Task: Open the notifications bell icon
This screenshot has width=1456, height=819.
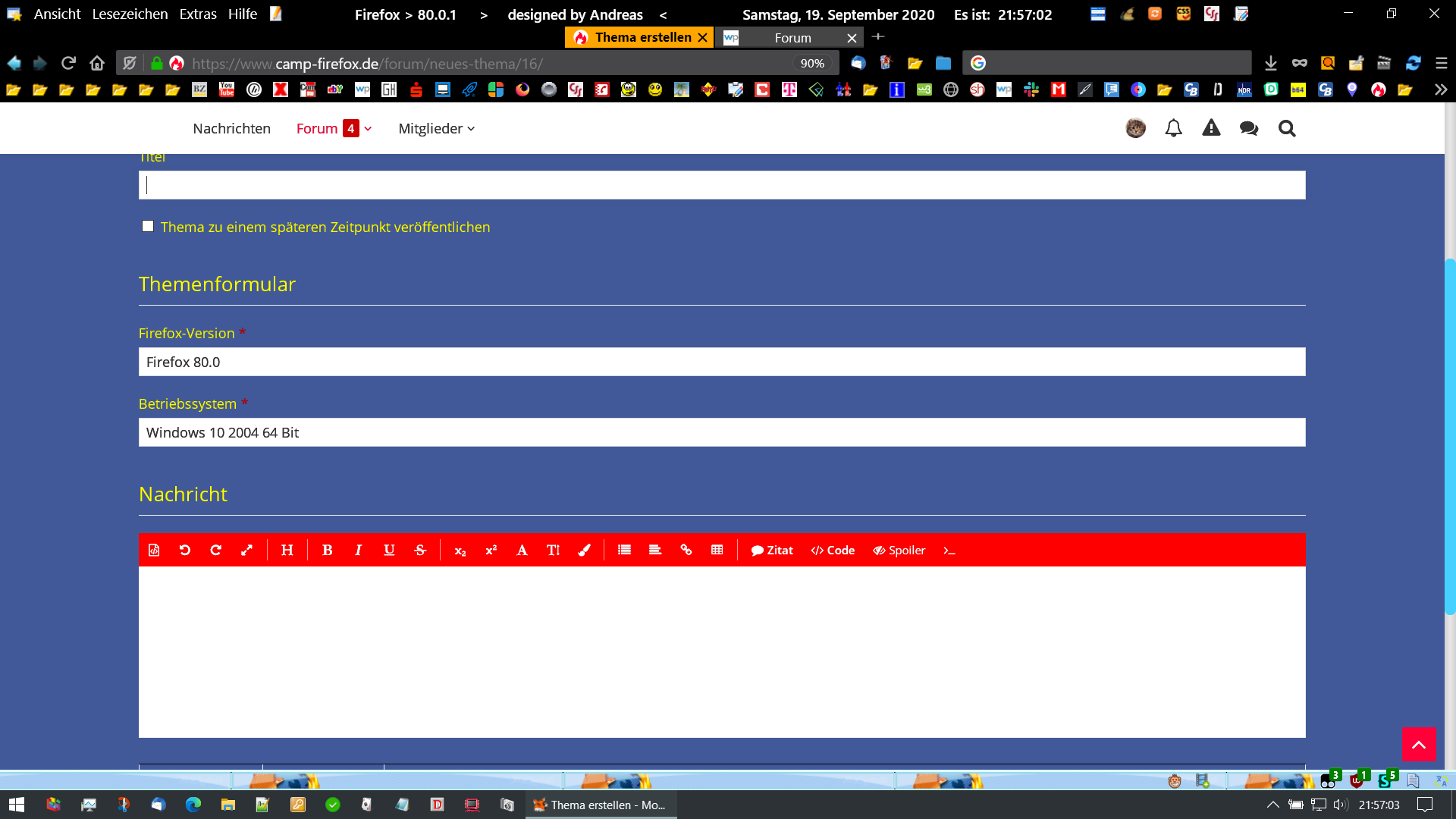Action: pos(1173,129)
